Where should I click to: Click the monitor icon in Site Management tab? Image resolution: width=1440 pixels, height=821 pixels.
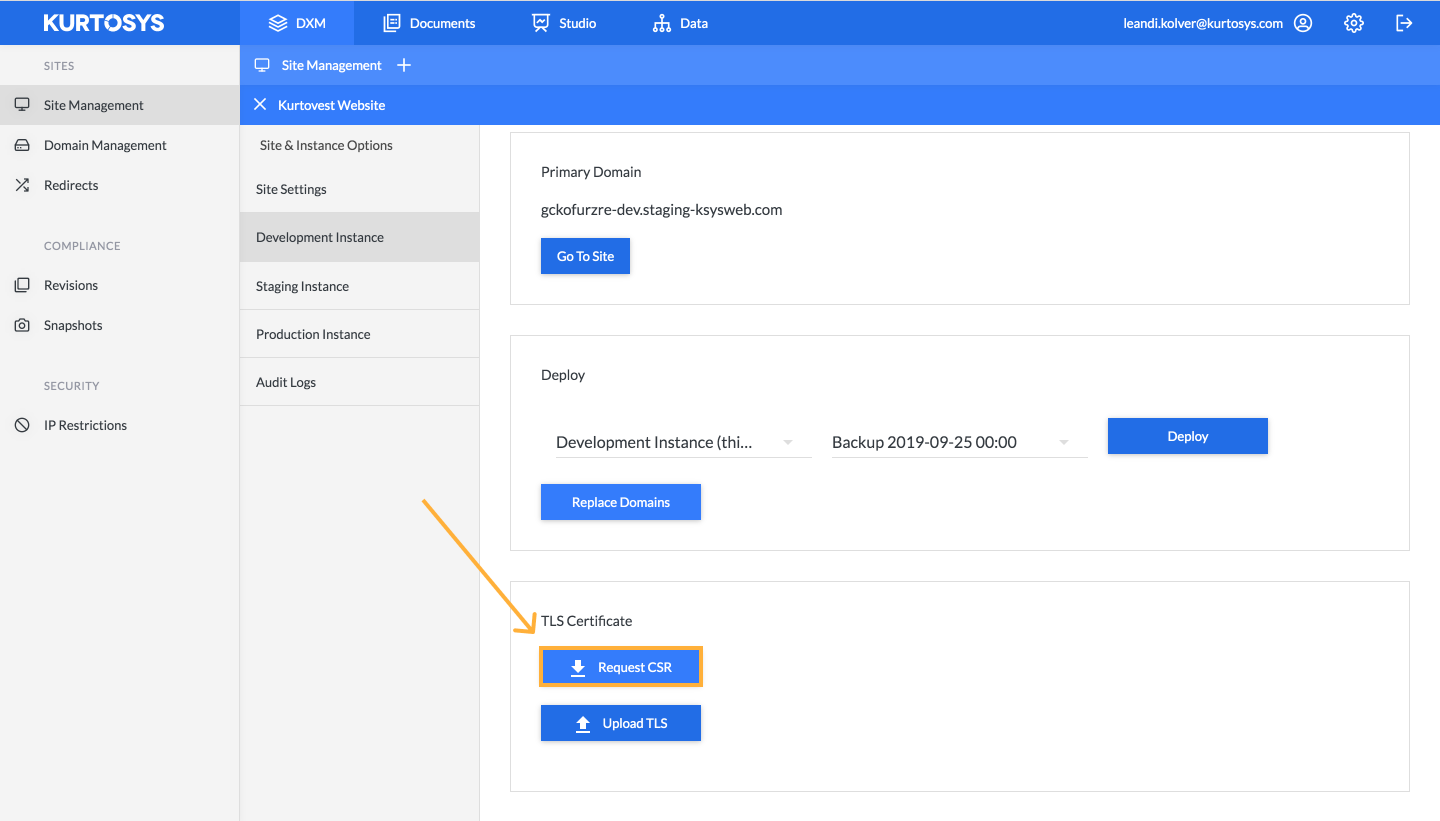coord(262,65)
